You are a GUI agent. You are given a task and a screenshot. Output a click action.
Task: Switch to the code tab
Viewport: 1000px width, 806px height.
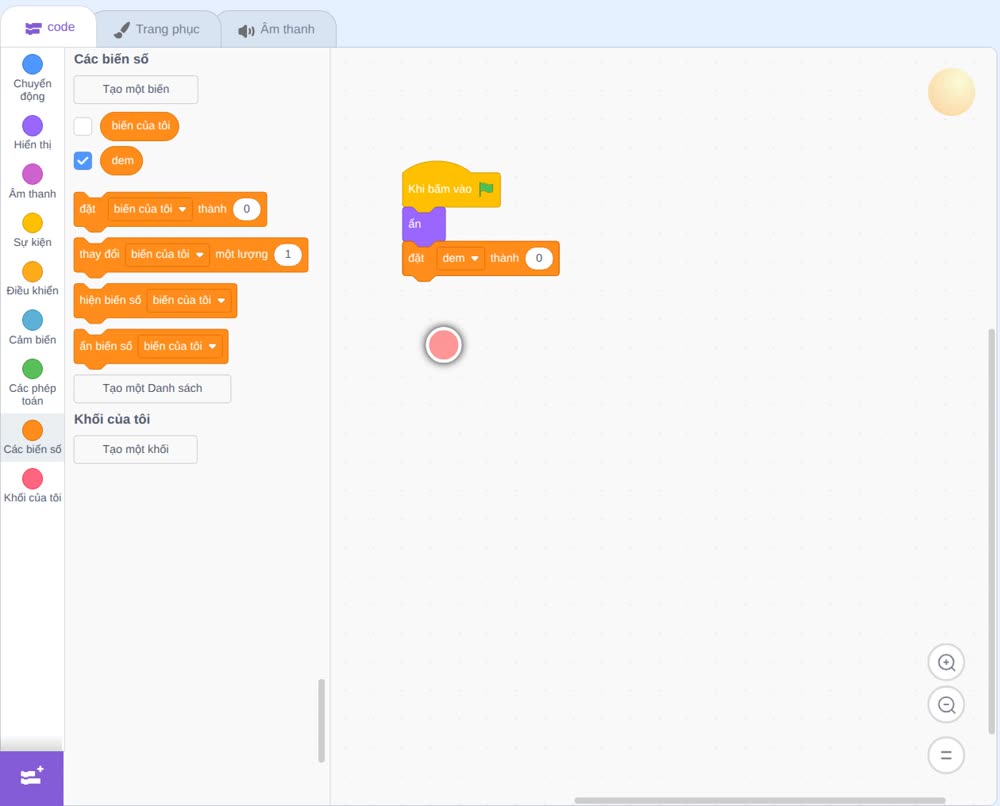pyautogui.click(x=49, y=27)
